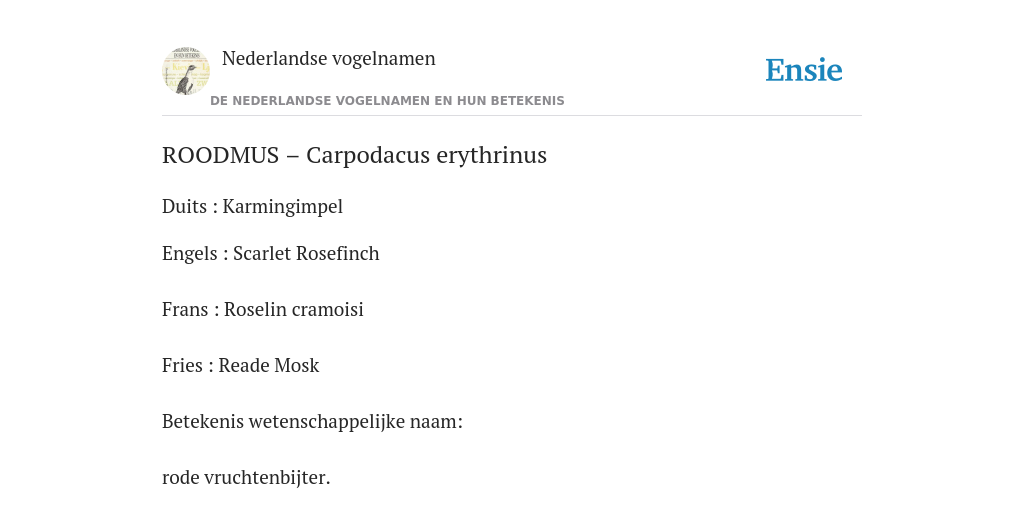The image size is (1024, 512).
Task: Click the word ROODMUS in the title
Action: coord(220,155)
